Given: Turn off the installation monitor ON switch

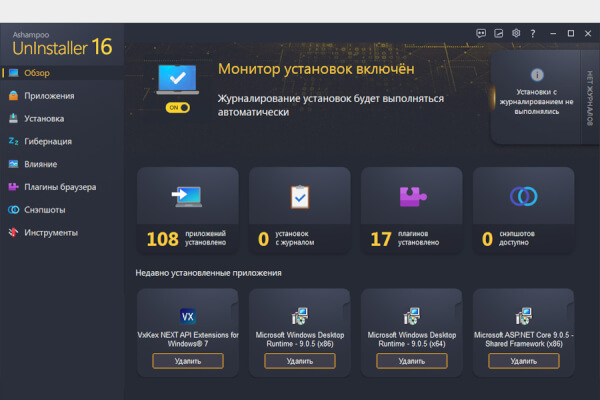Looking at the screenshot, I should pos(178,108).
